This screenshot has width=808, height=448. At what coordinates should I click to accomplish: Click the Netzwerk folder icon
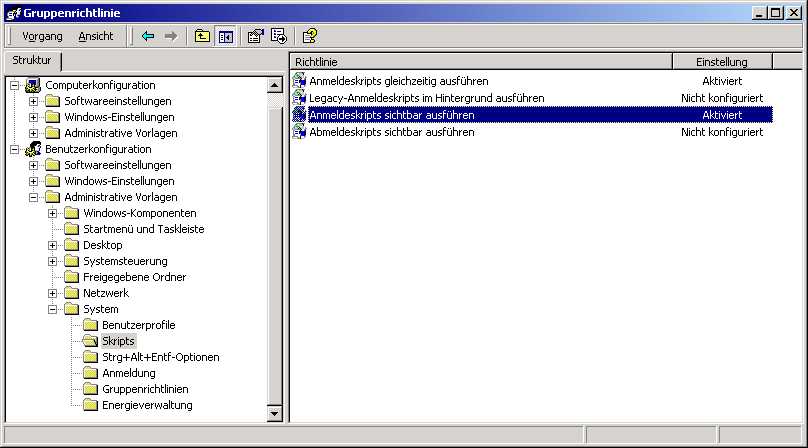coord(71,293)
